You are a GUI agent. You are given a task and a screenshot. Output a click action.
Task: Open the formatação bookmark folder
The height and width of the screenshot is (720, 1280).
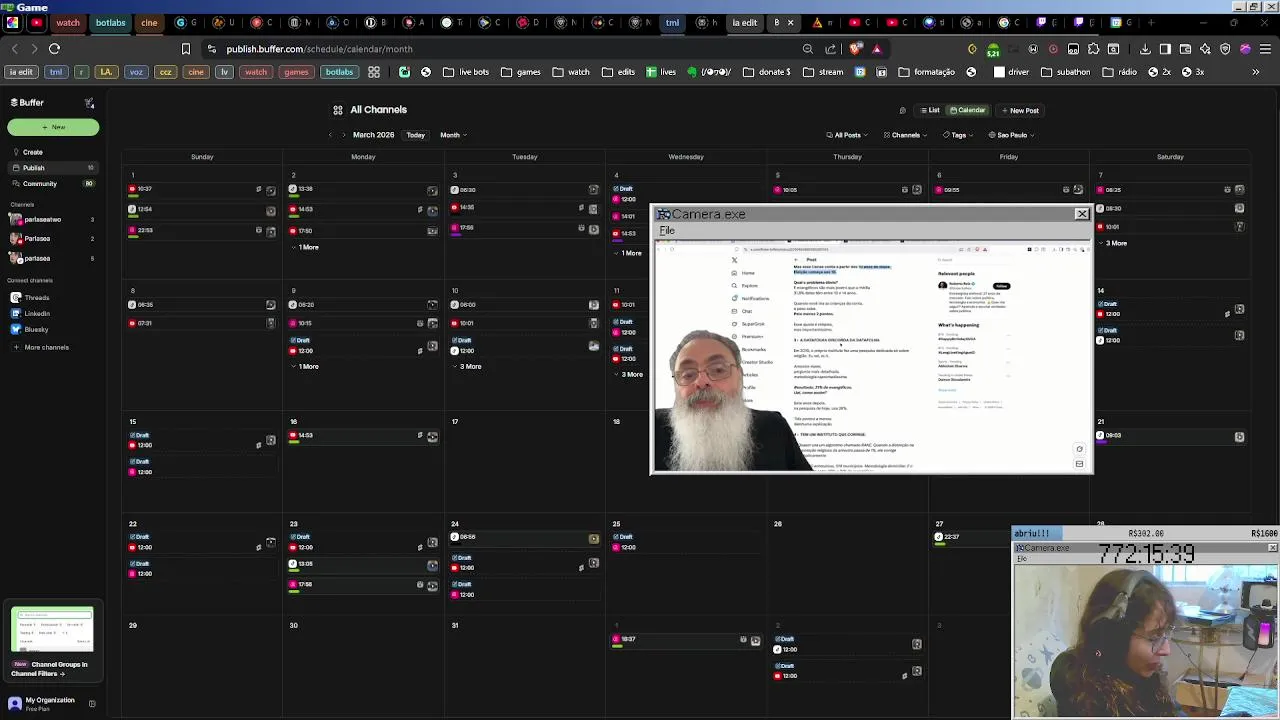[x=927, y=72]
